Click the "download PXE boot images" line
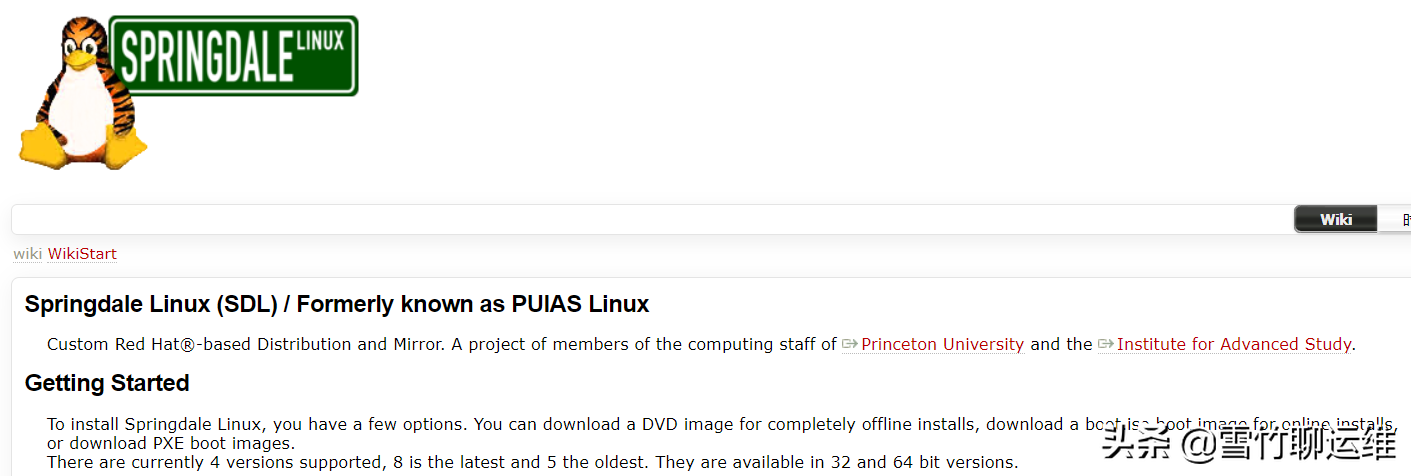The width and height of the screenshot is (1411, 476). click(x=170, y=443)
